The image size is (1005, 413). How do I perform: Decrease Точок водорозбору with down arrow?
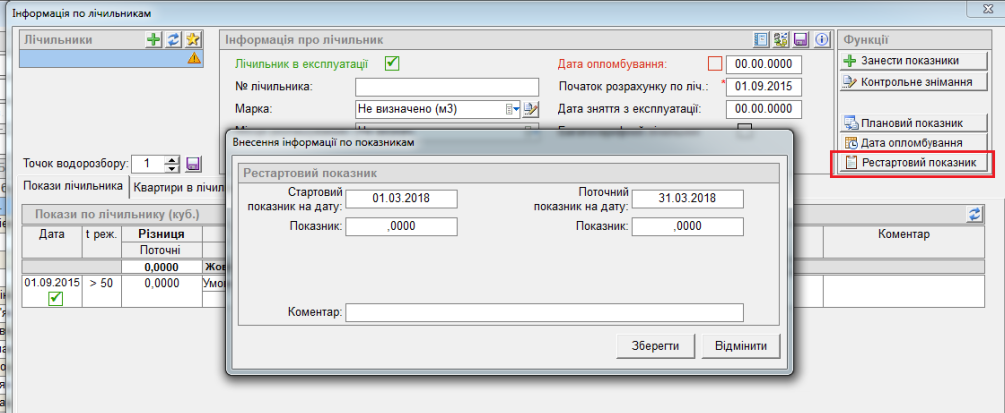(x=172, y=168)
